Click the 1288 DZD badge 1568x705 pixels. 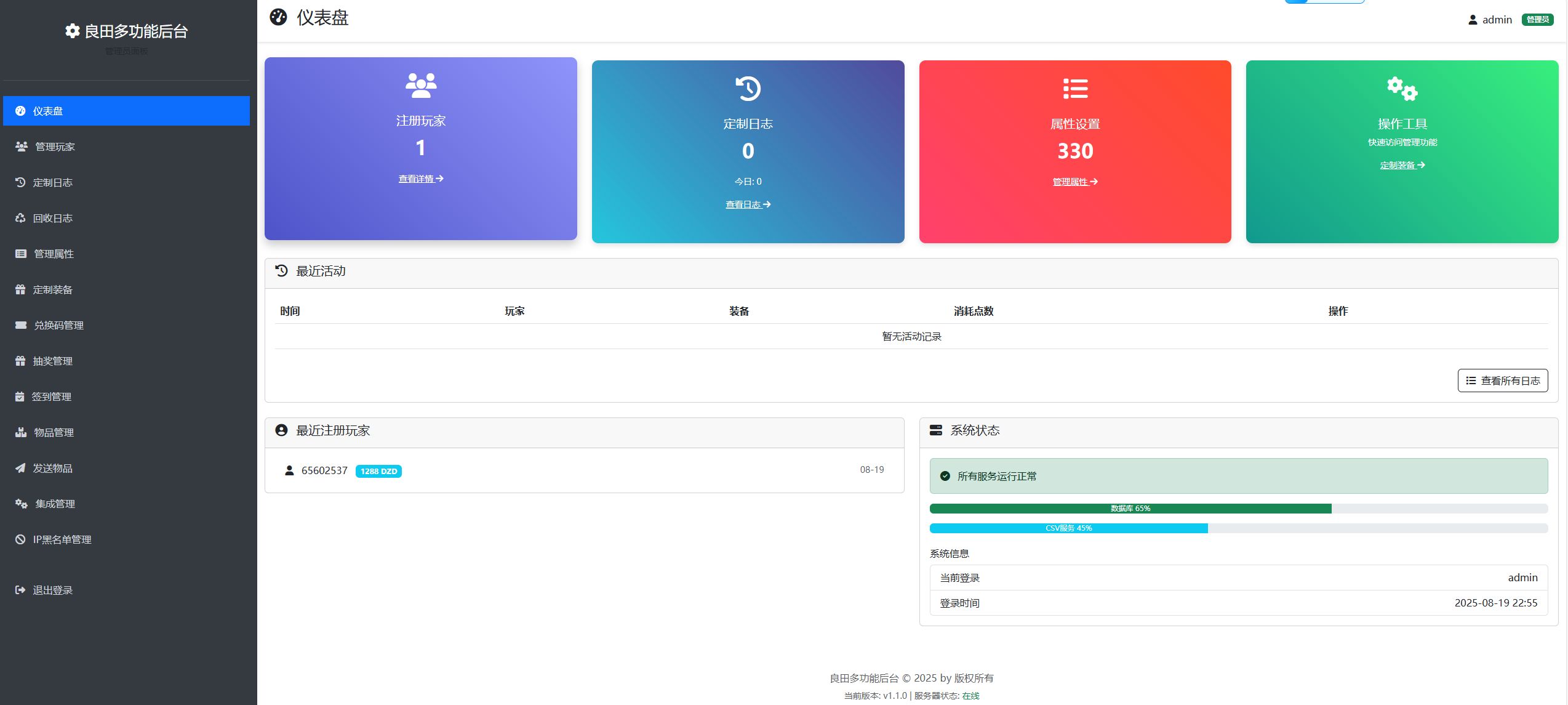click(x=379, y=471)
